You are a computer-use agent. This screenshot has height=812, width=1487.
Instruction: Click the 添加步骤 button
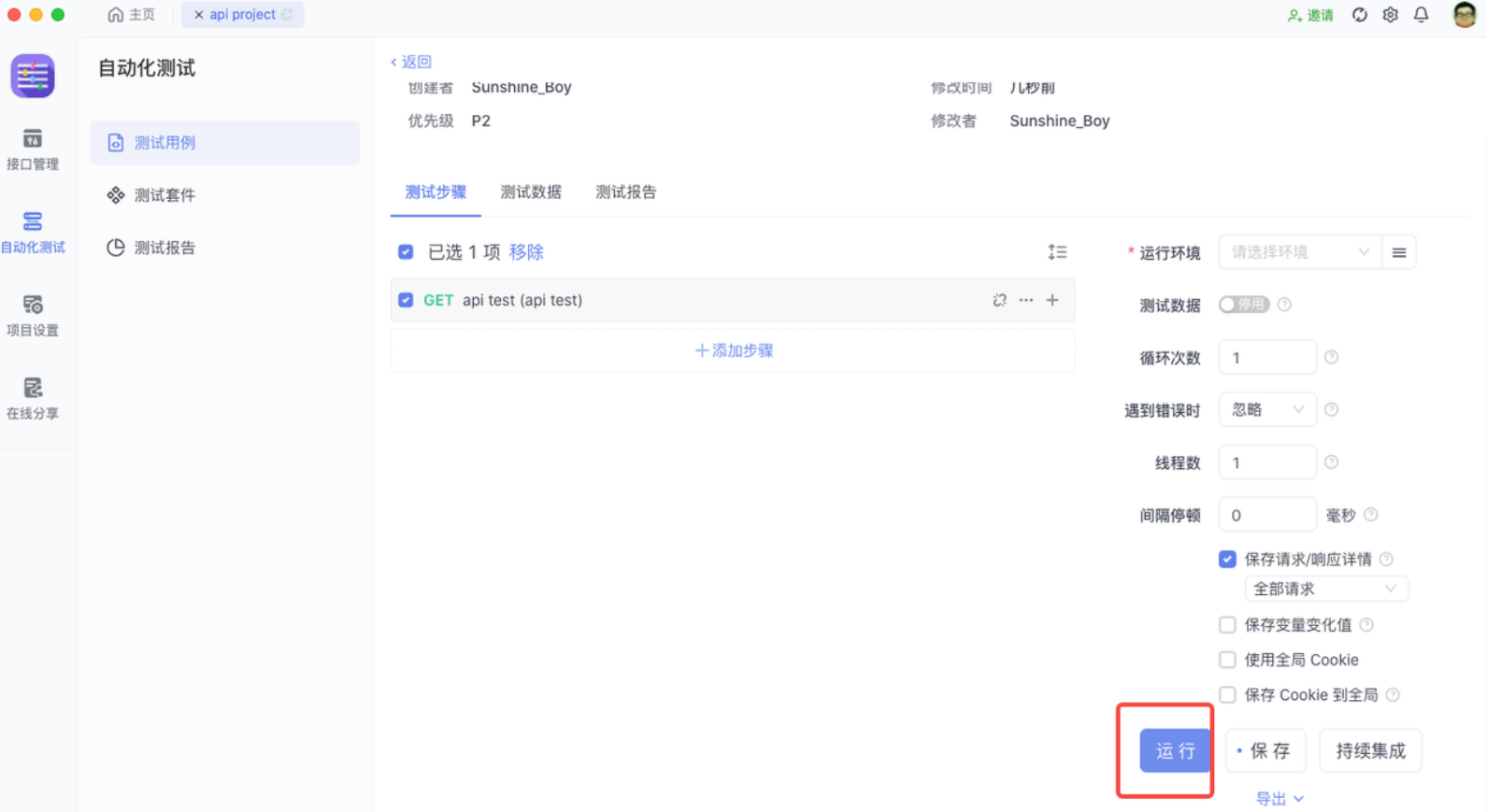tap(733, 350)
